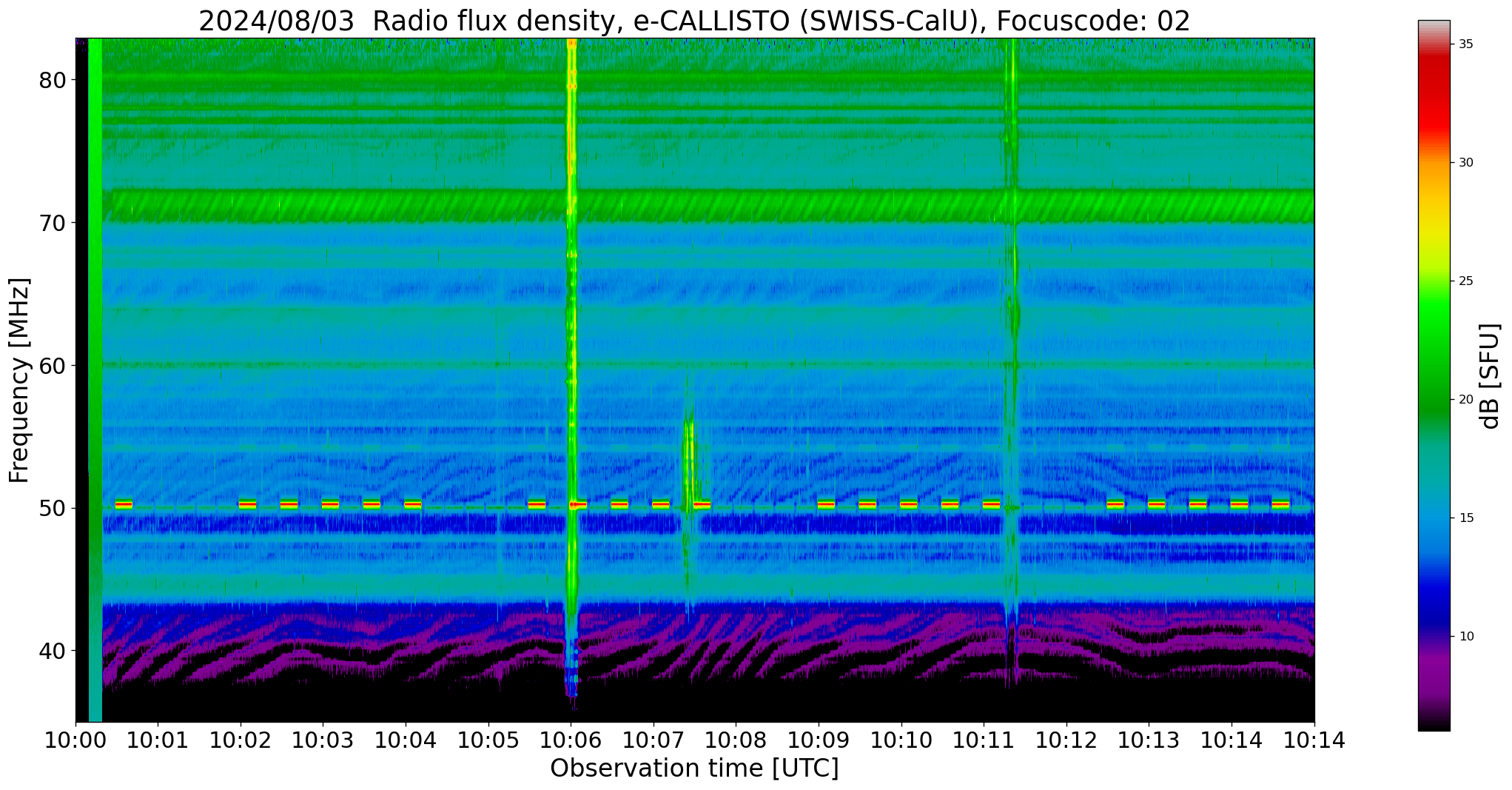1512x790 pixels.
Task: Click the colorbar tick label 20
Action: coord(1465,400)
